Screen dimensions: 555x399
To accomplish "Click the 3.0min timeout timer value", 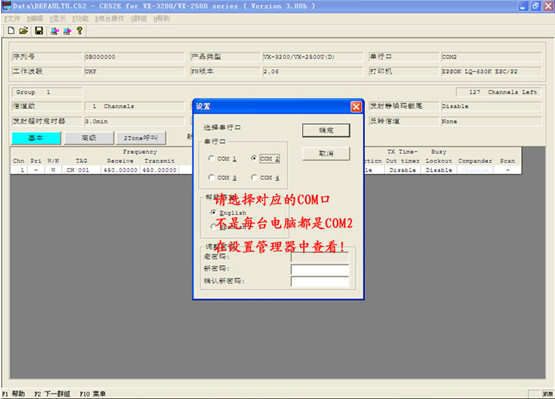I will pyautogui.click(x=134, y=121).
